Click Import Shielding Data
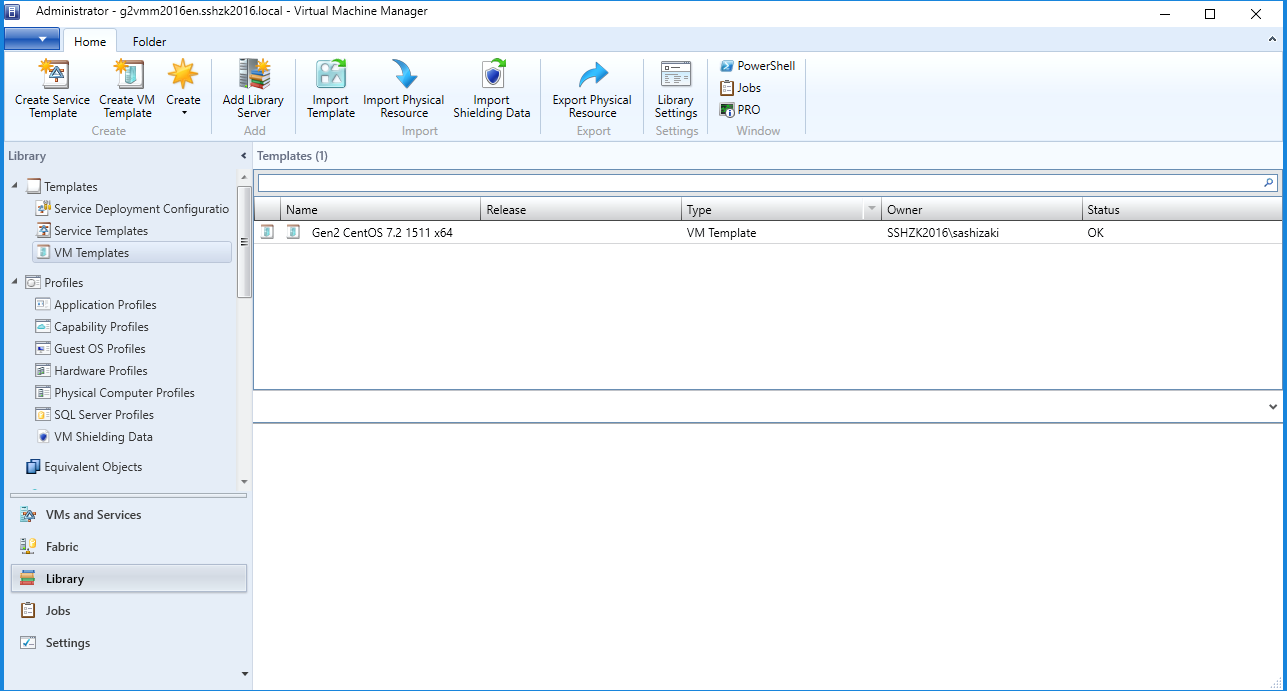Image resolution: width=1287 pixels, height=691 pixels. 492,90
